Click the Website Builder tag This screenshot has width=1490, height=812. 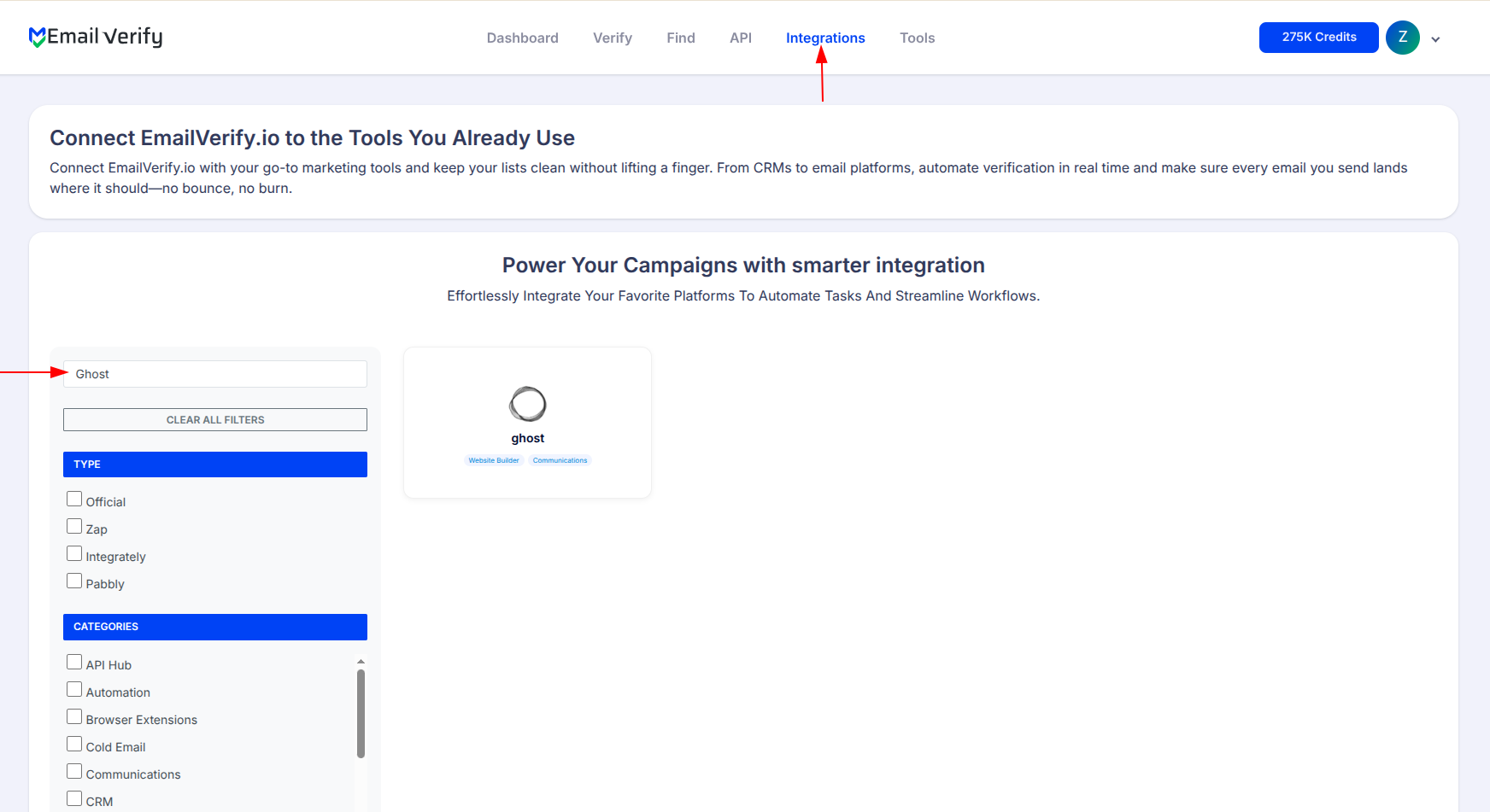coord(494,460)
